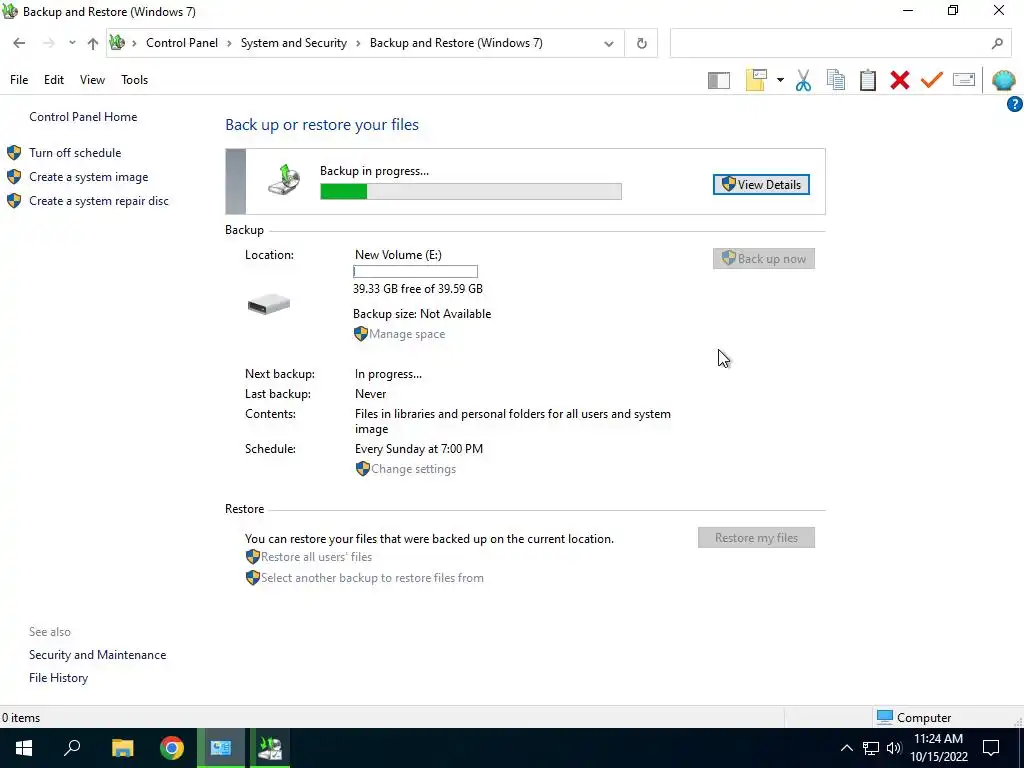Click the E: drive free space bar
This screenshot has height=768, width=1024.
pyautogui.click(x=415, y=272)
